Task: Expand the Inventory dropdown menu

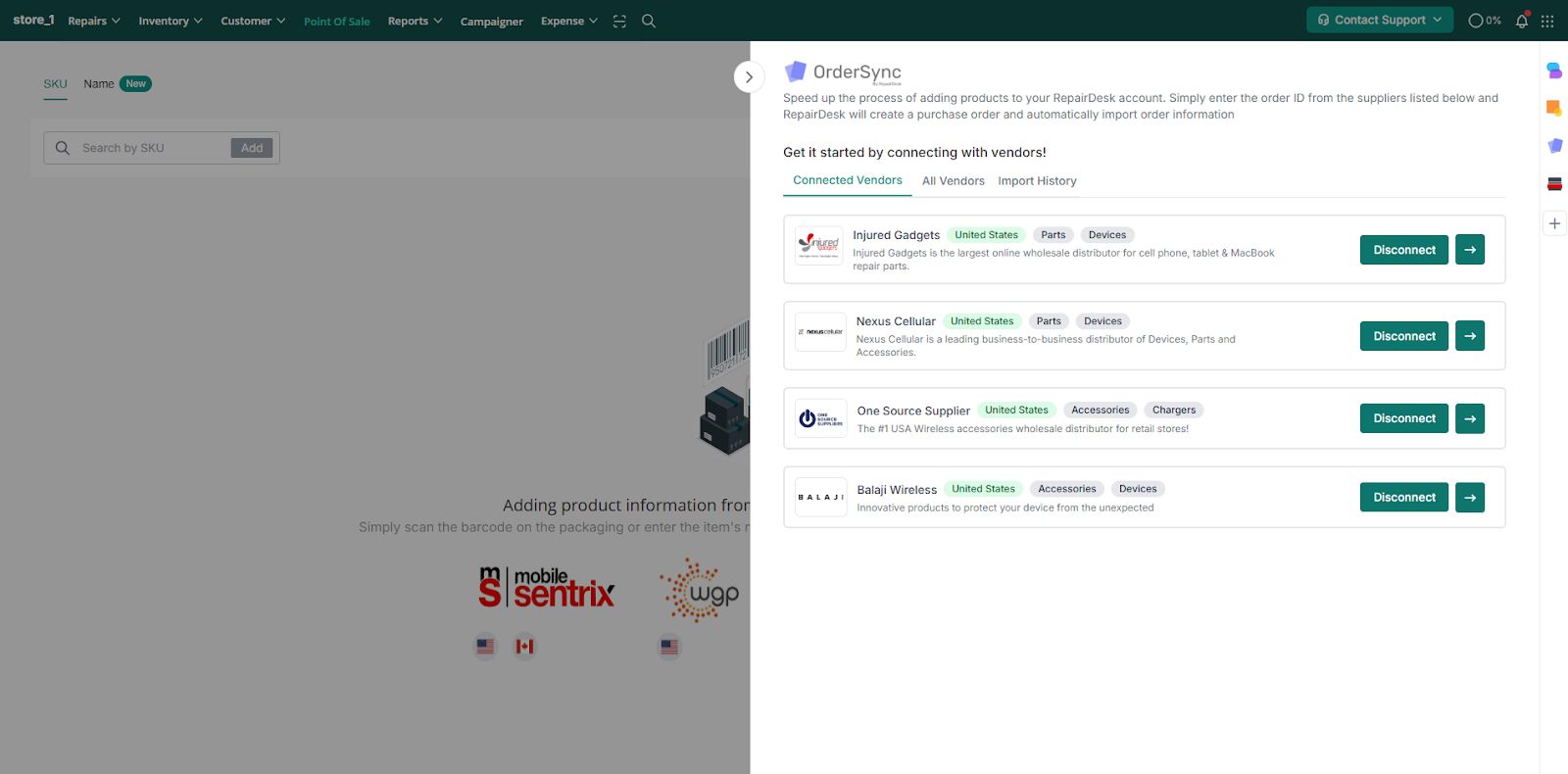Action: pos(170,21)
